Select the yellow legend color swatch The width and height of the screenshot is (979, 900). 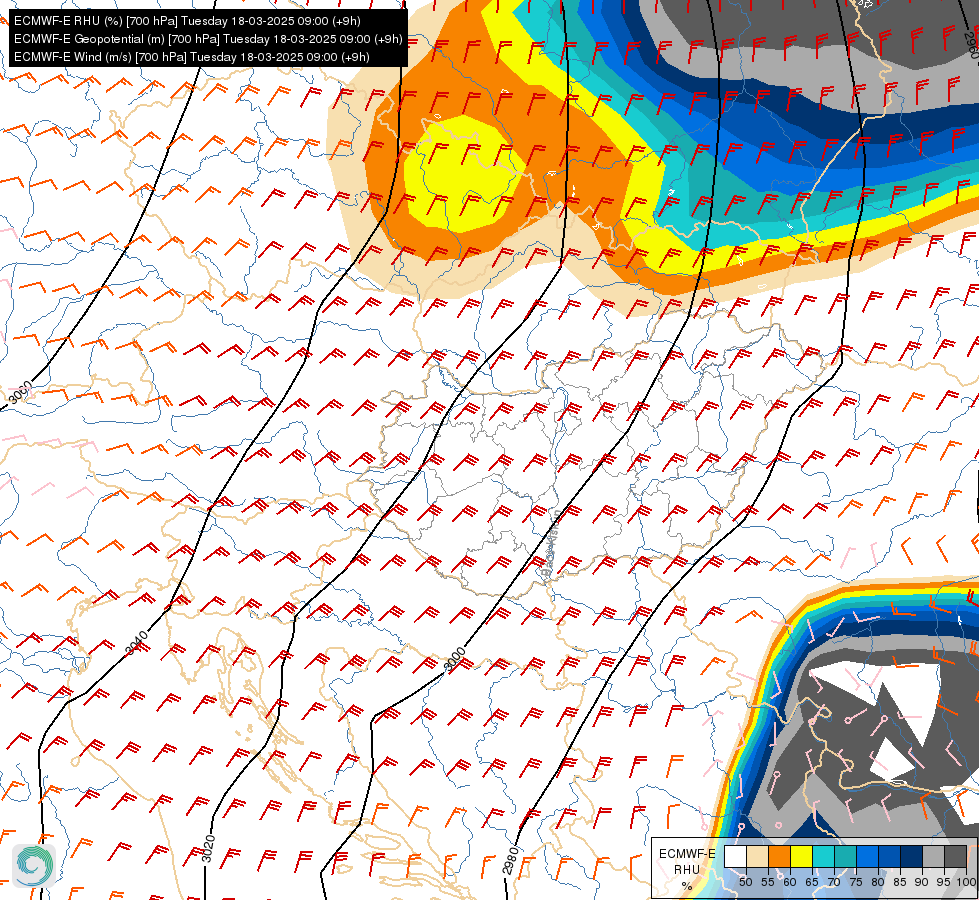pos(800,856)
